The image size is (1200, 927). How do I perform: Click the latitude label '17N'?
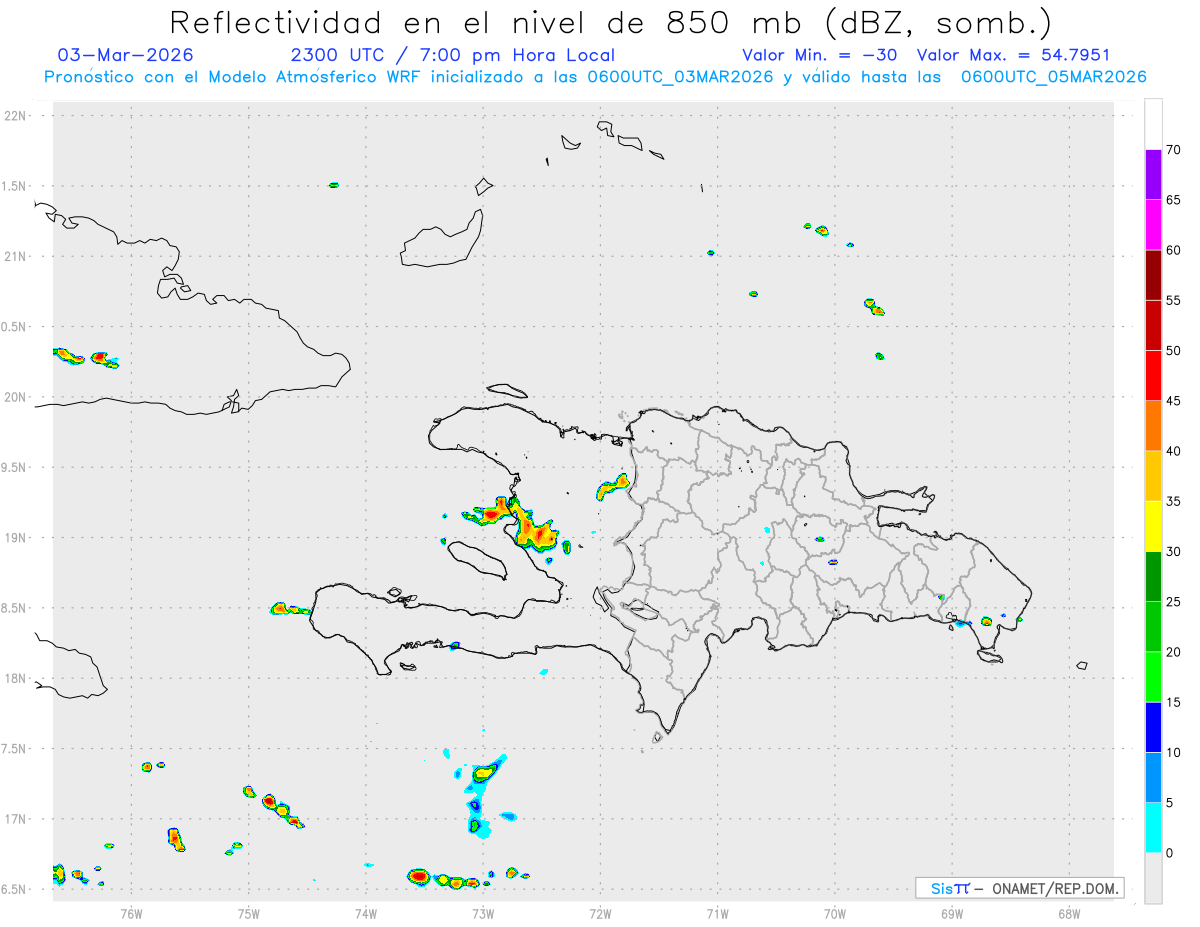tap(17, 819)
